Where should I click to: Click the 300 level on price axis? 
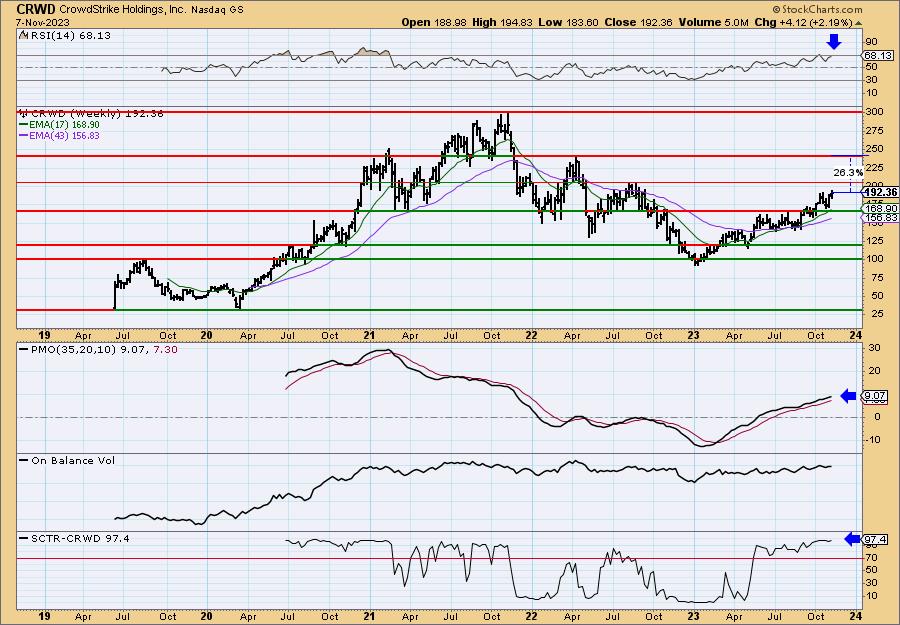(x=875, y=112)
